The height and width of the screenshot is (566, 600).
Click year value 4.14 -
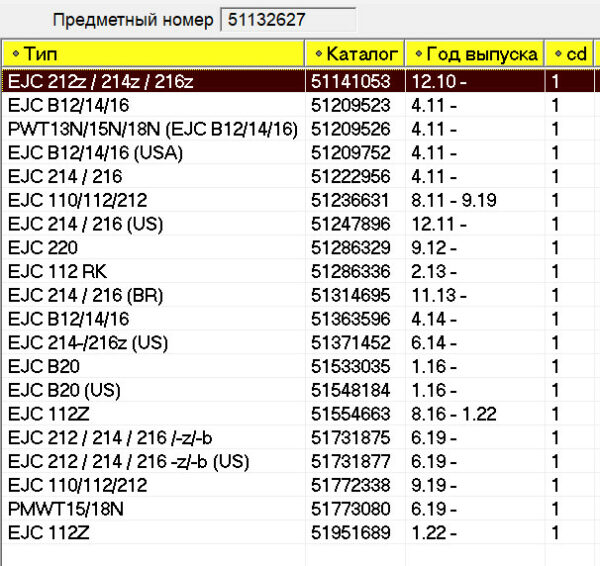434,319
